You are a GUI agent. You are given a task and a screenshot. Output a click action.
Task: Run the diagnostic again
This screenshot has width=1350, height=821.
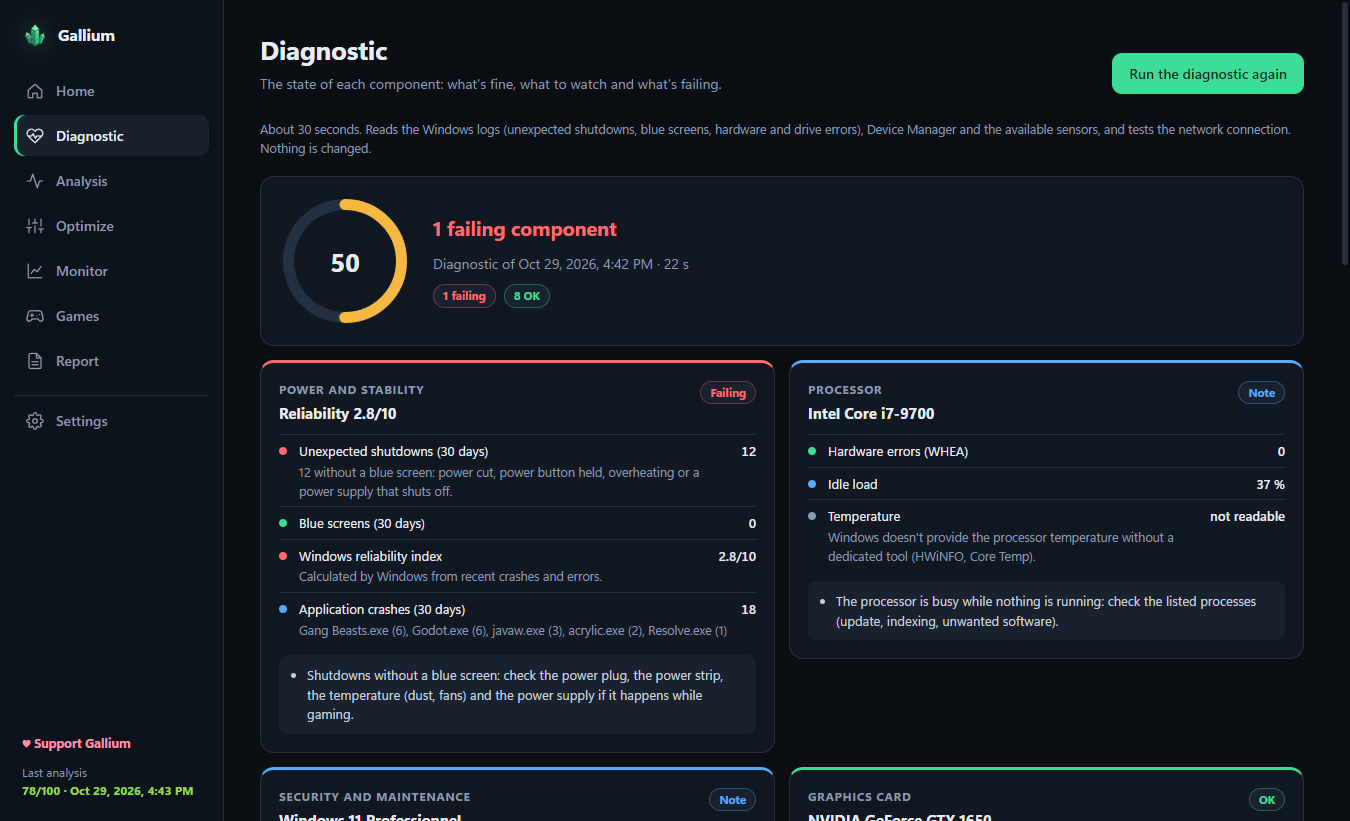point(1208,74)
